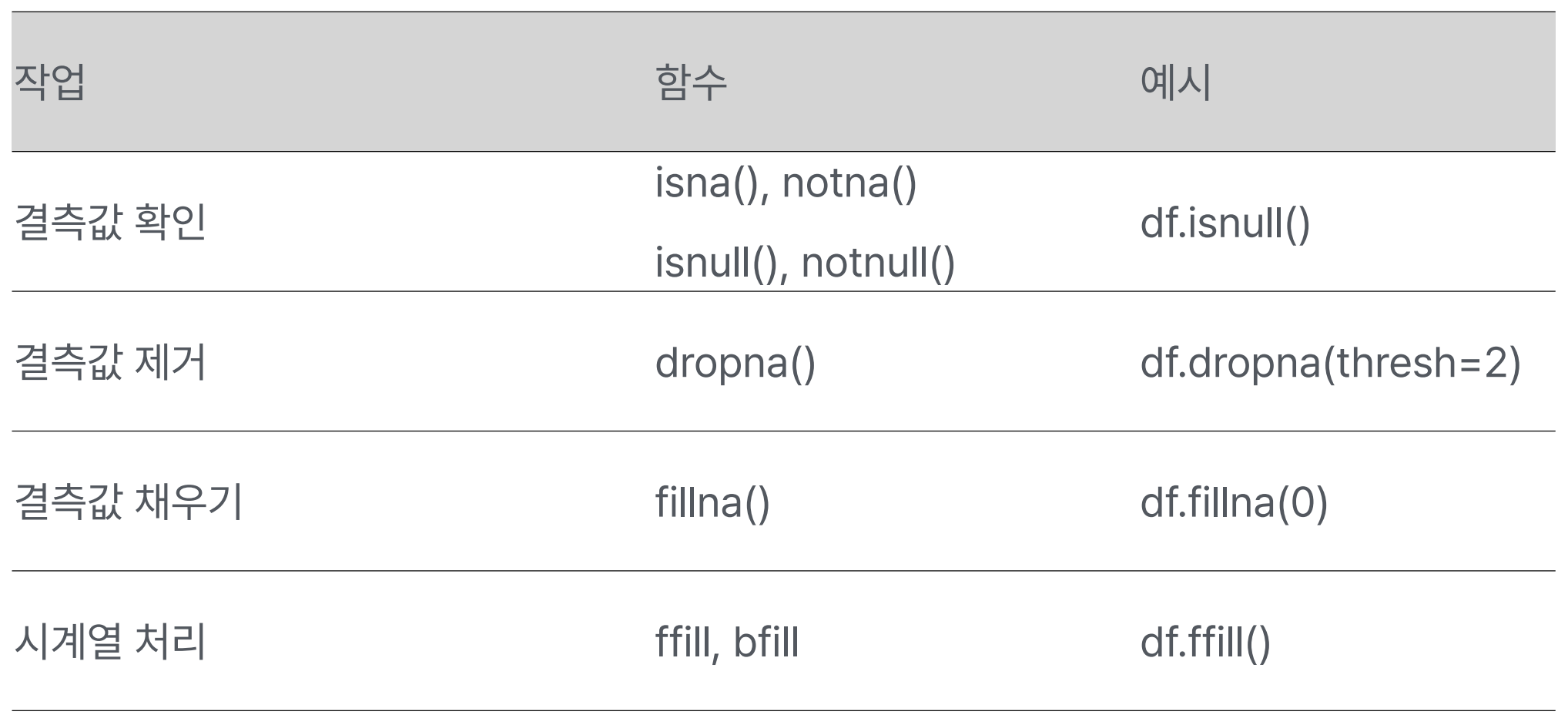Click the dropna() function cell
This screenshot has height=725, width=1568.
click(735, 364)
